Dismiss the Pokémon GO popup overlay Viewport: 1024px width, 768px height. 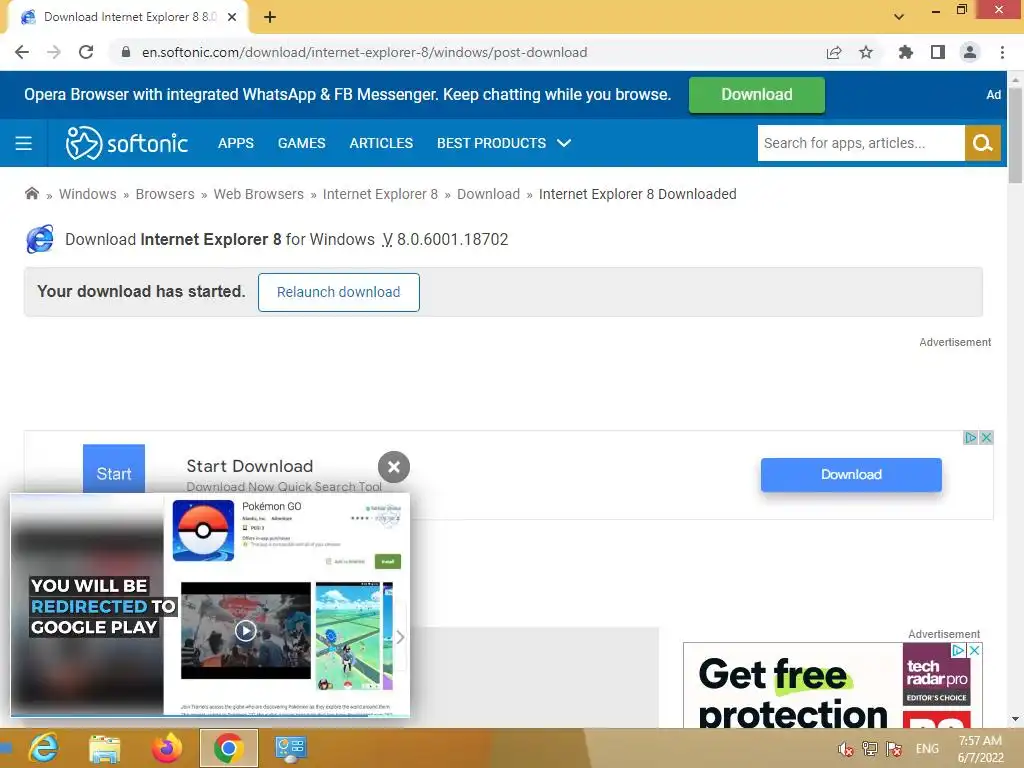point(394,467)
